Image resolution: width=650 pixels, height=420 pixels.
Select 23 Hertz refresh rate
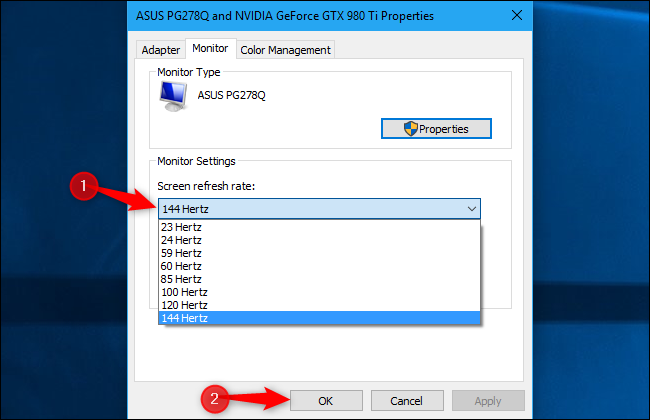click(181, 227)
